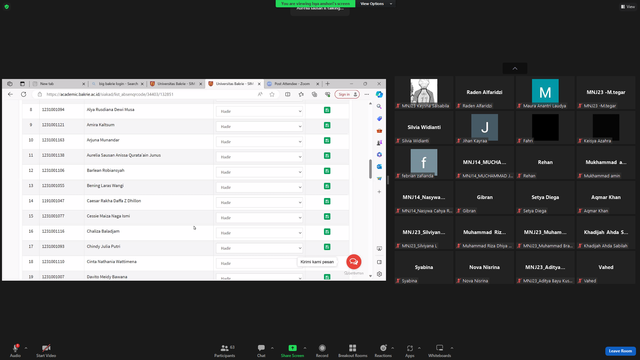Expand arrow beside Whiteboards

coord(452,348)
